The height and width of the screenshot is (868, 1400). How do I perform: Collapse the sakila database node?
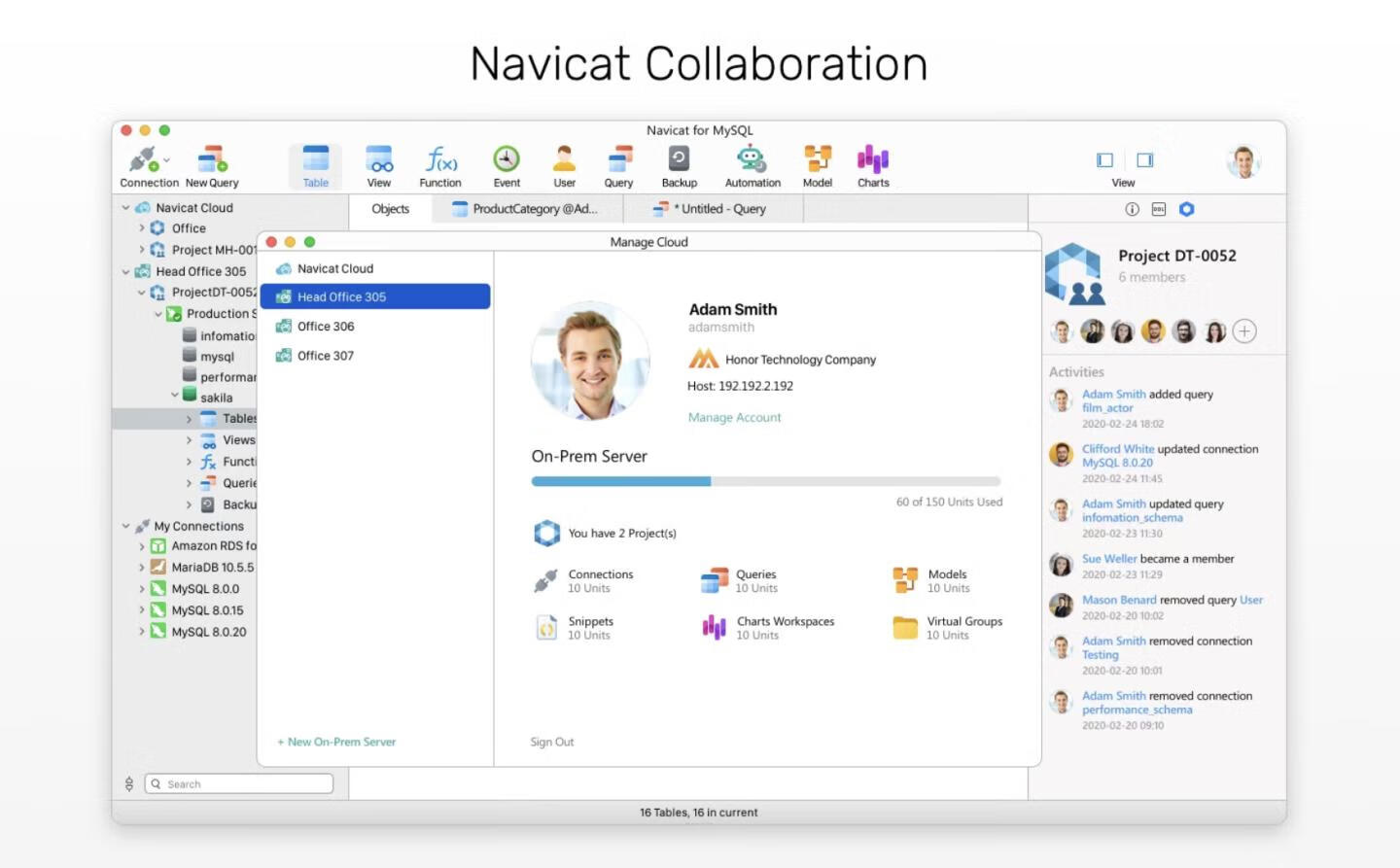coord(175,396)
